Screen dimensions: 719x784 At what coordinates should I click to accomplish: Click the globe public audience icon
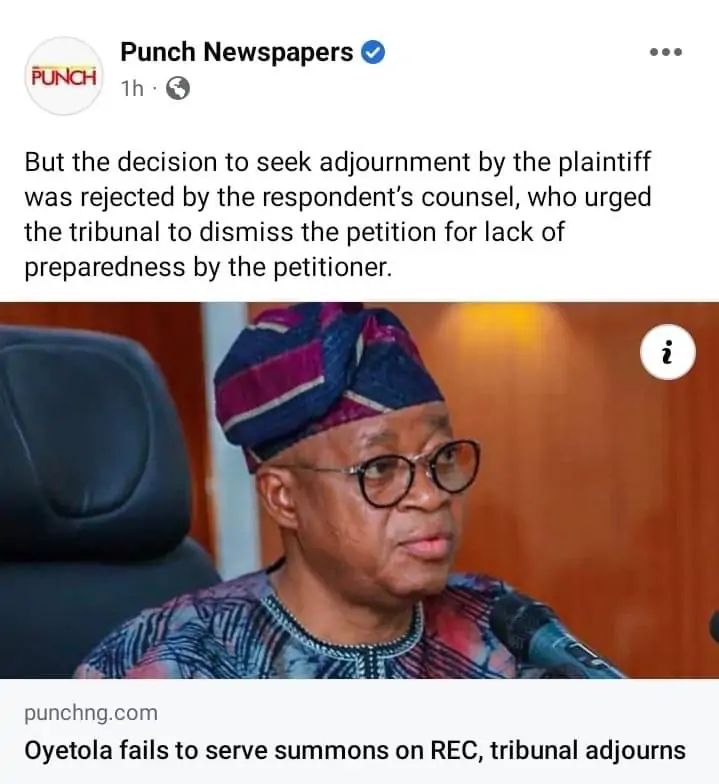(177, 89)
